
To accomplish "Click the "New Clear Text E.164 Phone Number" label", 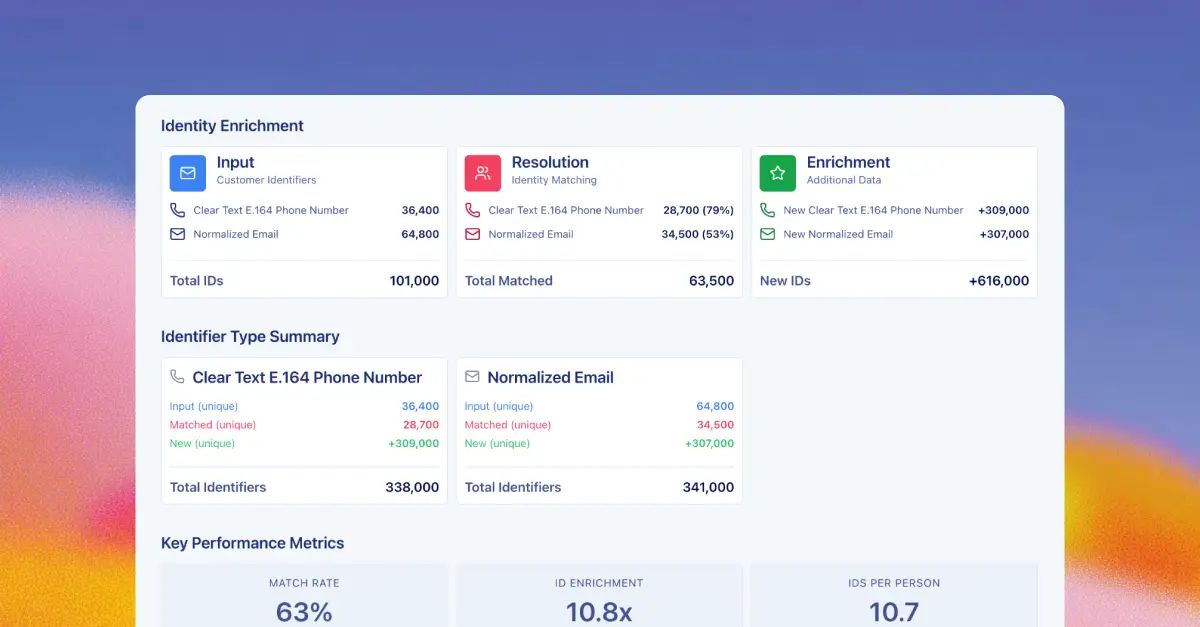I will click(873, 210).
